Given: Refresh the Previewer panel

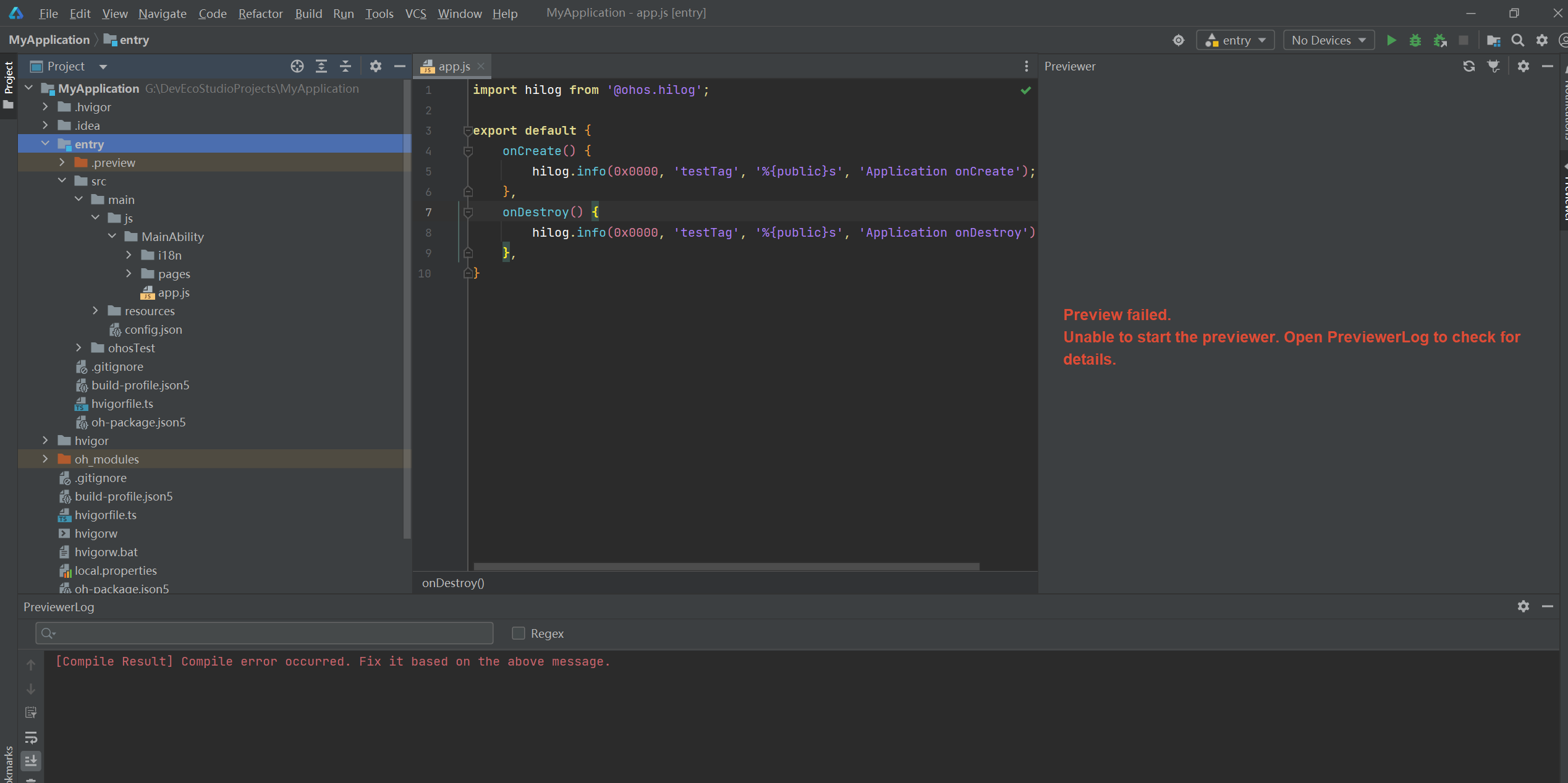Looking at the screenshot, I should [1468, 66].
